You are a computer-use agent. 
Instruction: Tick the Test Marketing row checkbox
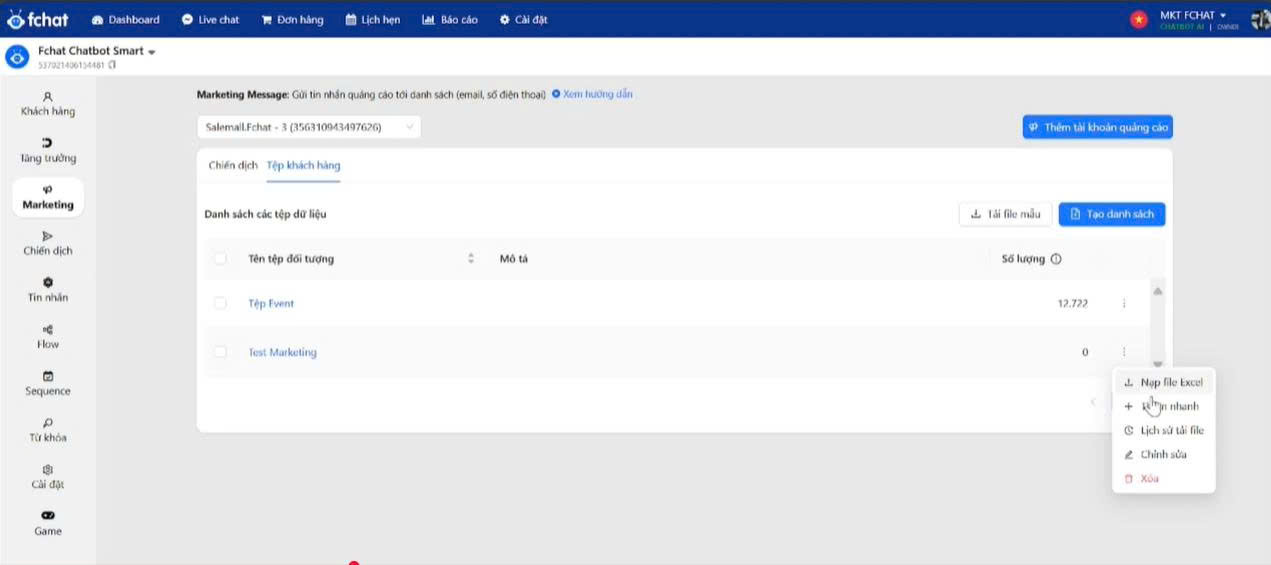click(x=220, y=352)
